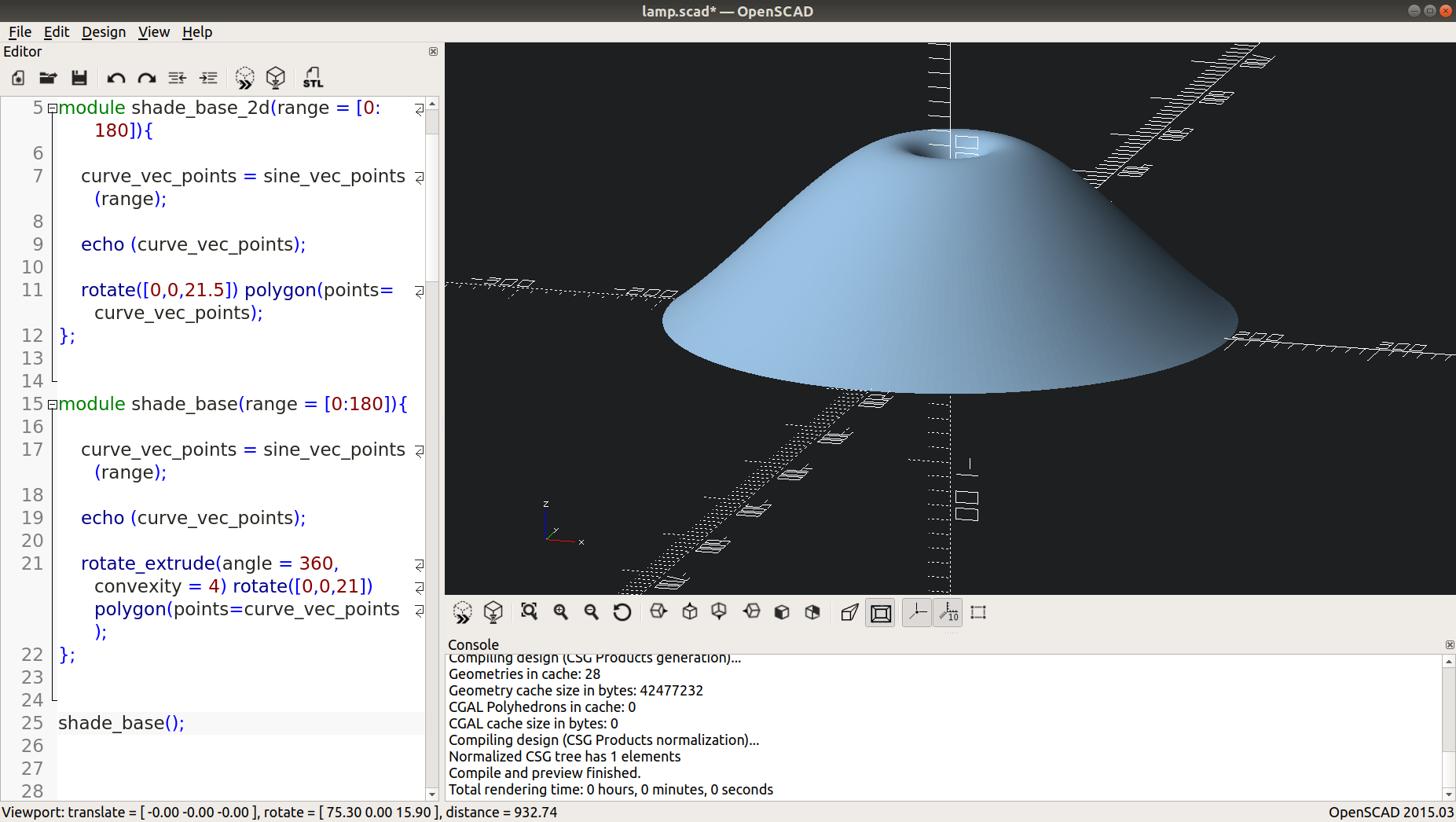1456x822 pixels.
Task: Reset the viewport to default view
Action: coord(622,612)
